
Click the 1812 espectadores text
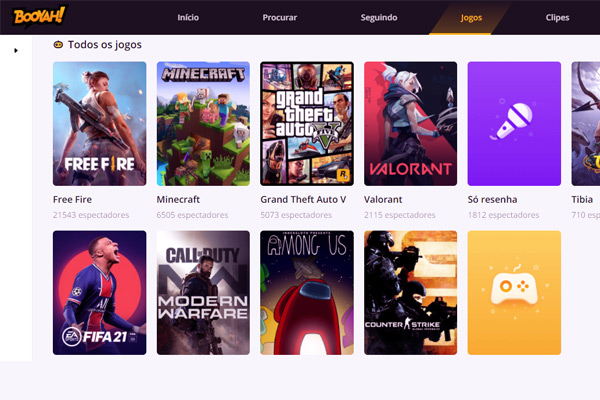[504, 215]
